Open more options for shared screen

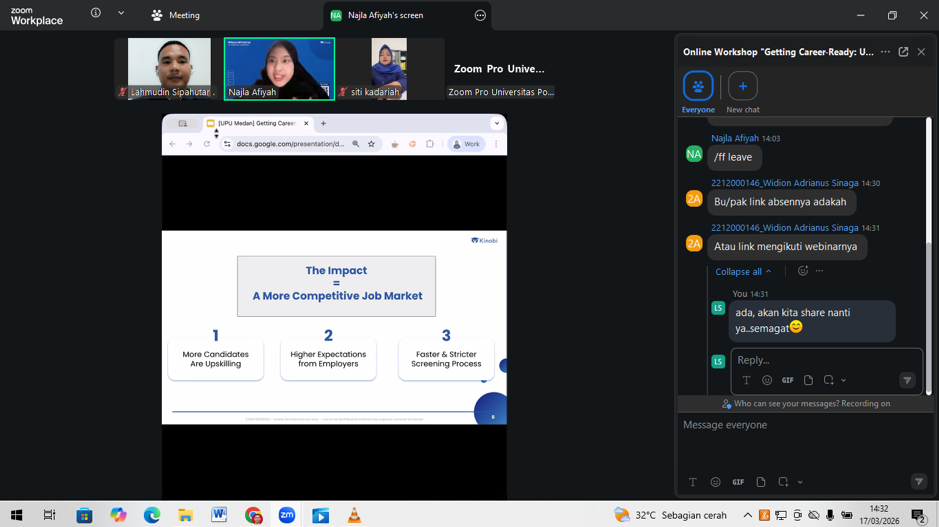coord(480,15)
